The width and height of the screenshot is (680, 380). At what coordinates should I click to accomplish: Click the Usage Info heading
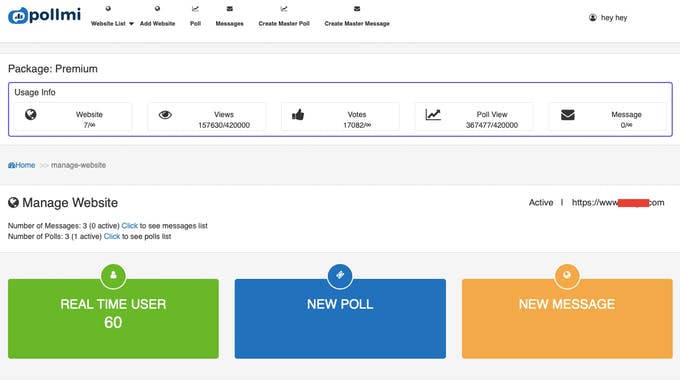[x=35, y=92]
